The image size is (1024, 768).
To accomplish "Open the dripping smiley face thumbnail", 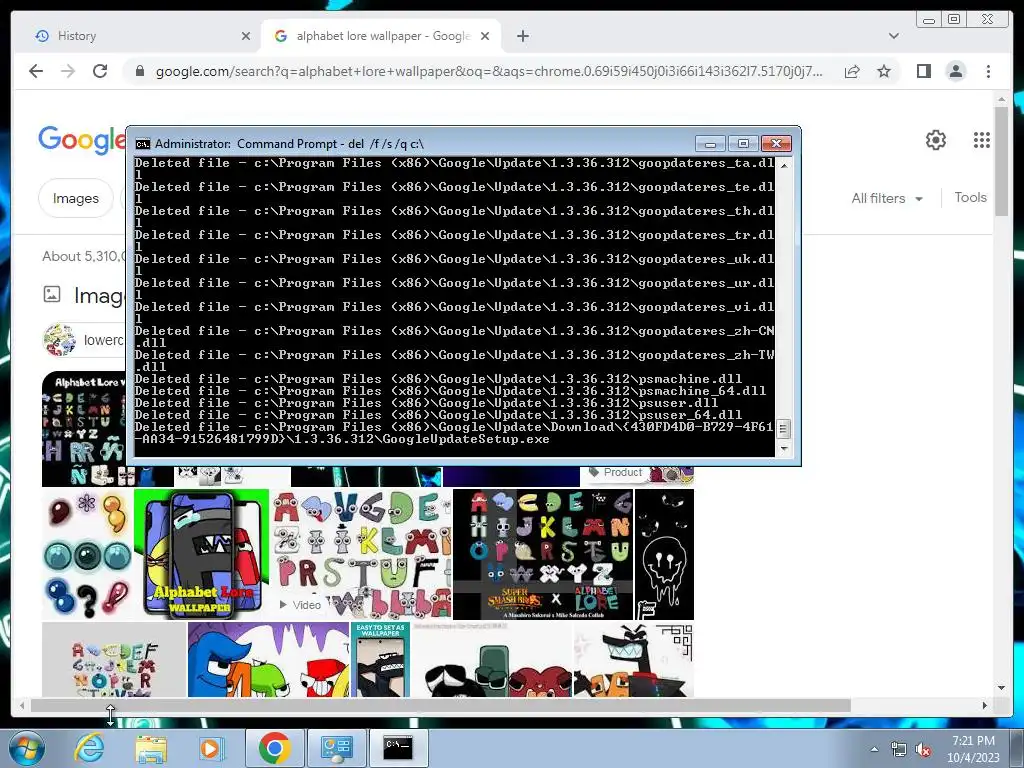I will click(x=664, y=554).
